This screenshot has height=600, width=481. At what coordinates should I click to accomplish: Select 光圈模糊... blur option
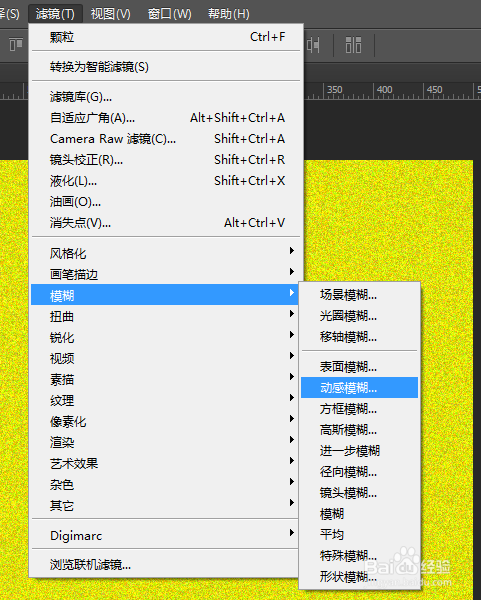[x=359, y=316]
